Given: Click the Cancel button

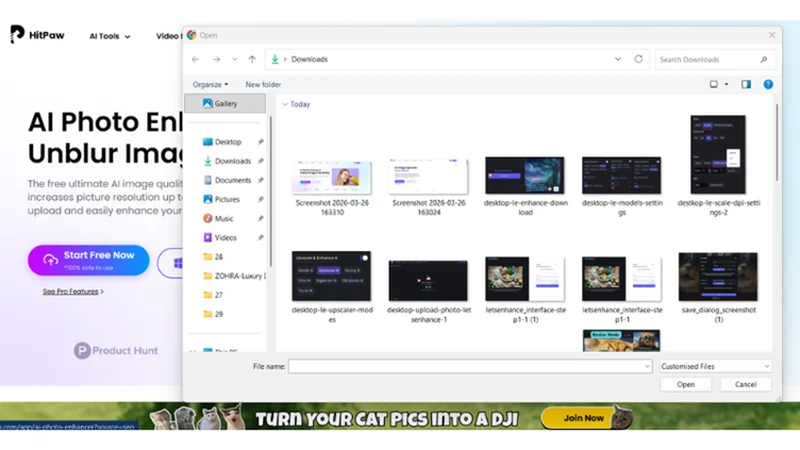Looking at the screenshot, I should [x=745, y=385].
